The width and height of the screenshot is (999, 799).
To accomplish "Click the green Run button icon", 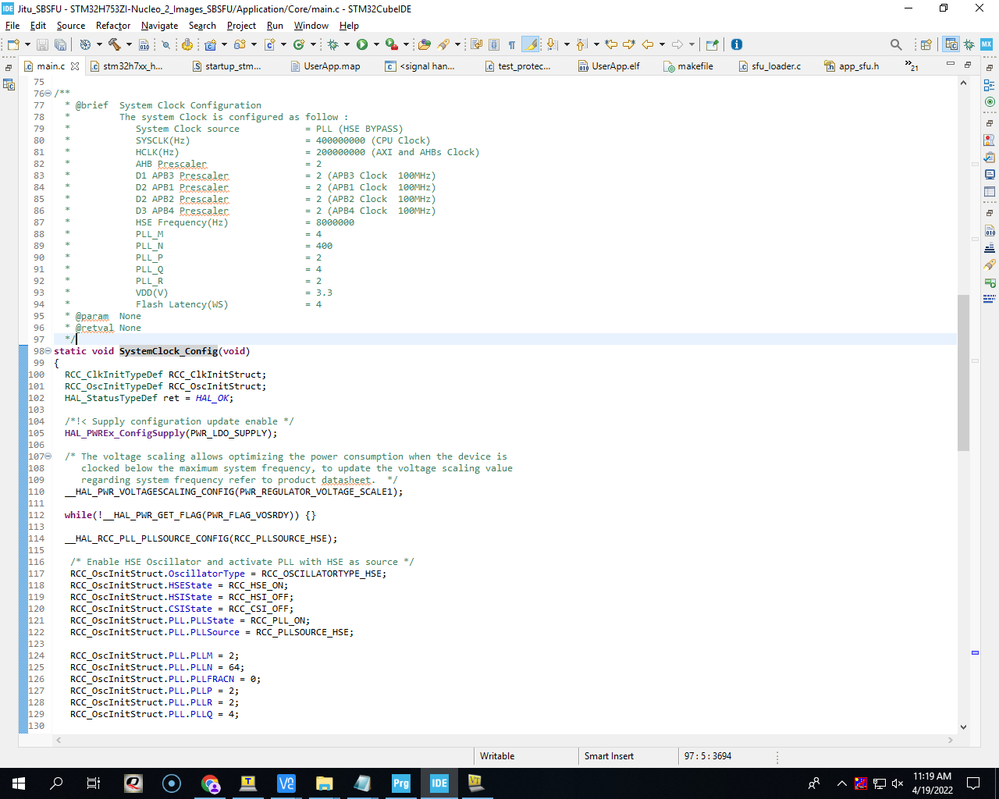I will [x=362, y=45].
